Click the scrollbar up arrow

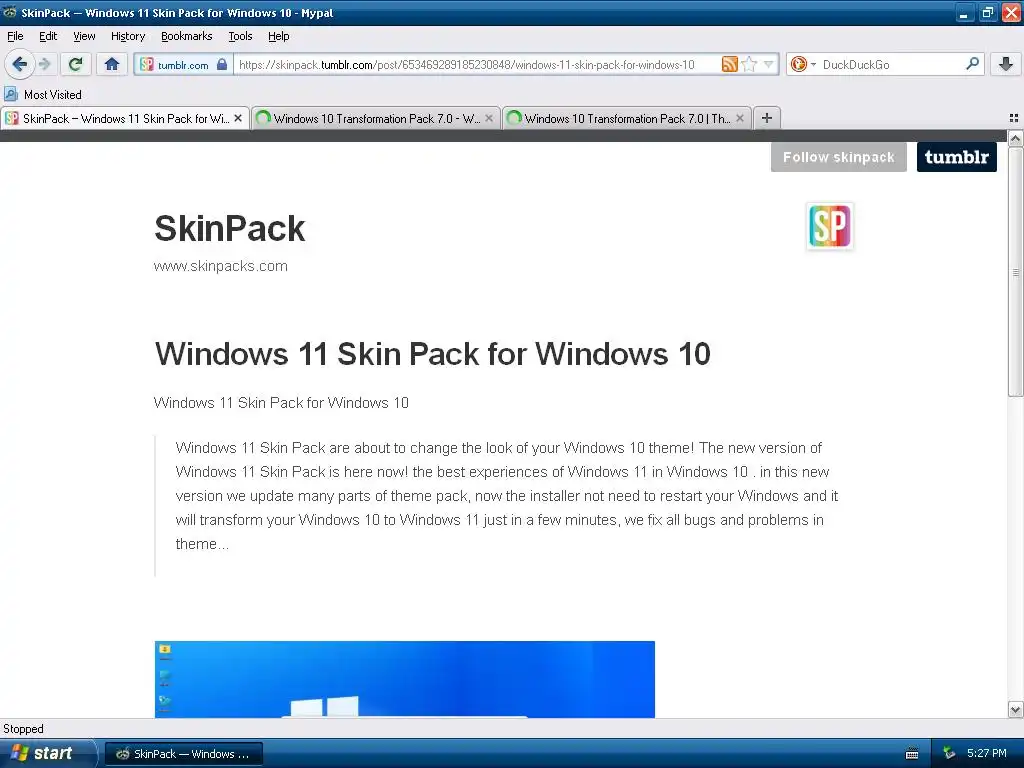click(1016, 138)
